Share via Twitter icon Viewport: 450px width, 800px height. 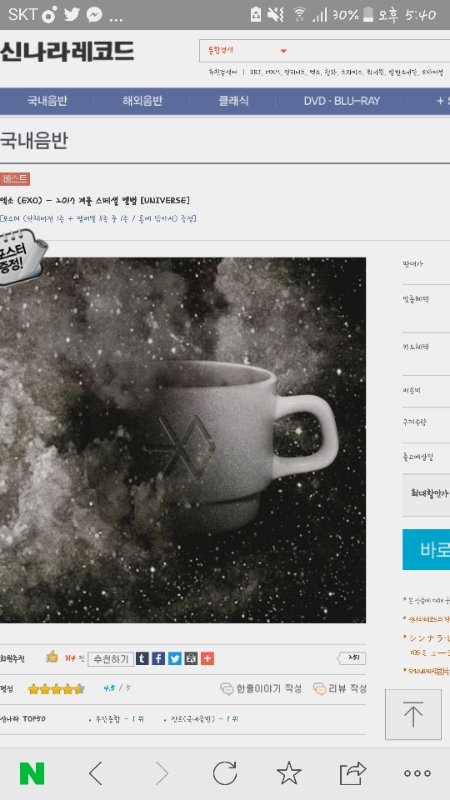click(x=175, y=659)
